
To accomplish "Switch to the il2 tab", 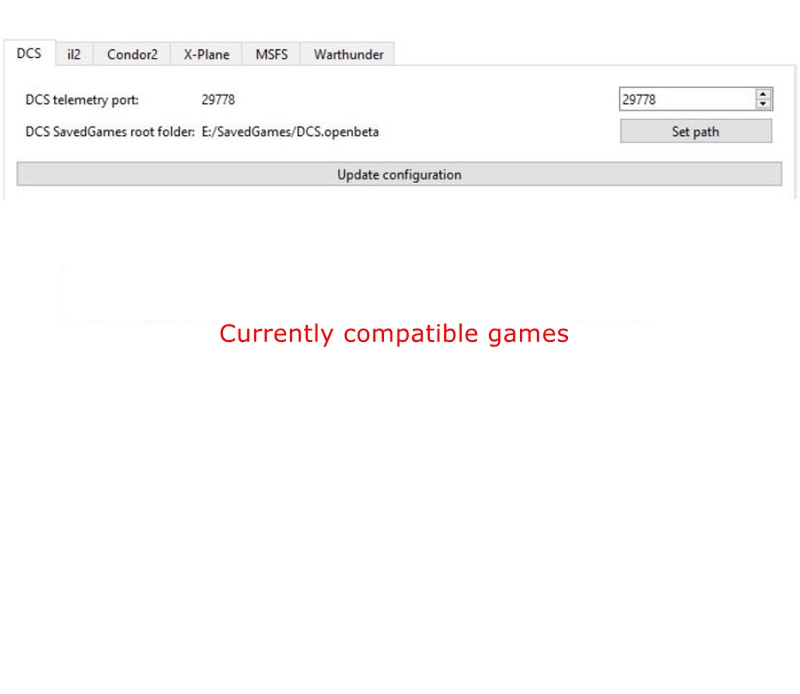I will (x=74, y=55).
